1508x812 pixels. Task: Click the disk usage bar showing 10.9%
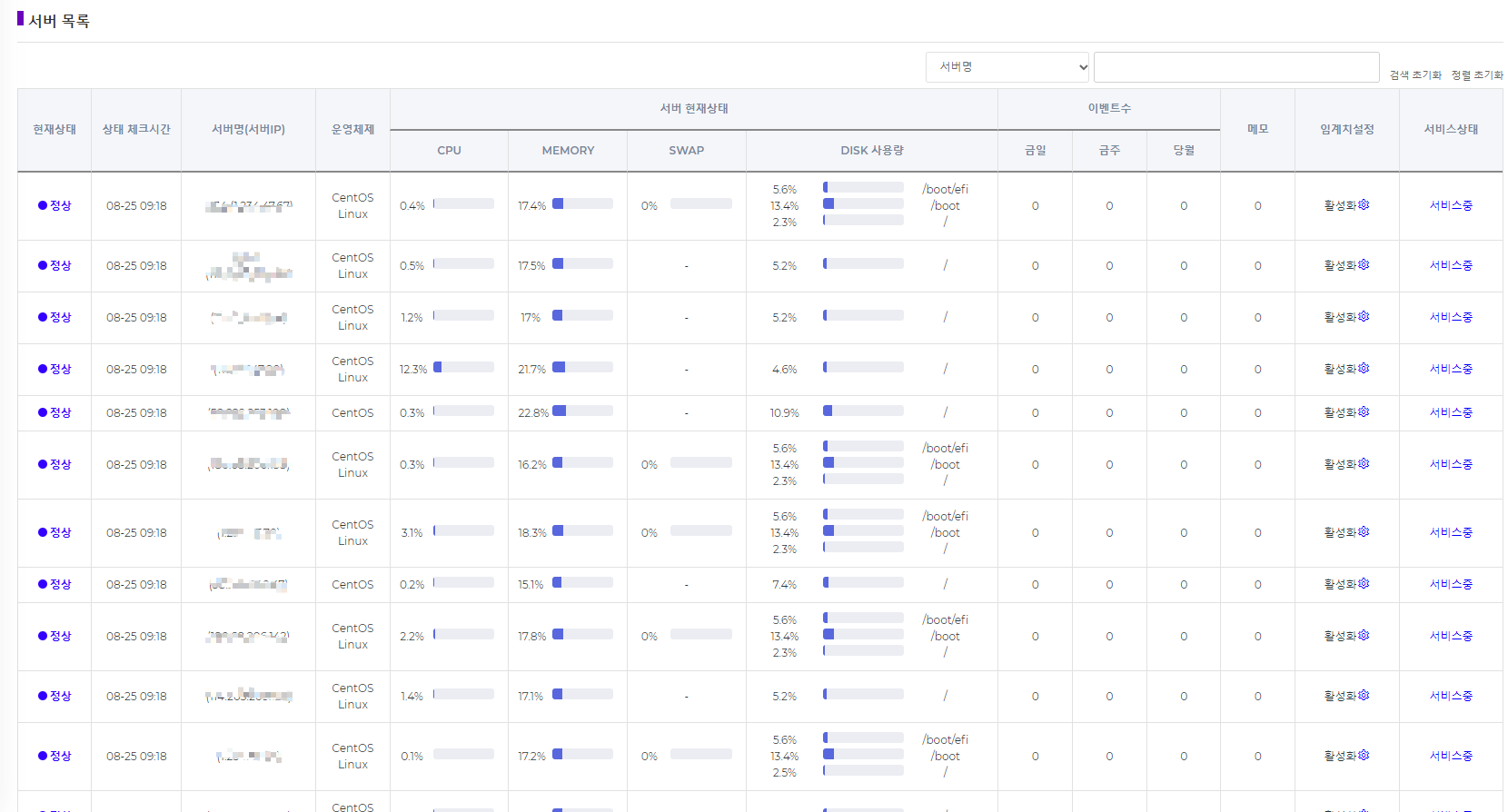point(863,411)
